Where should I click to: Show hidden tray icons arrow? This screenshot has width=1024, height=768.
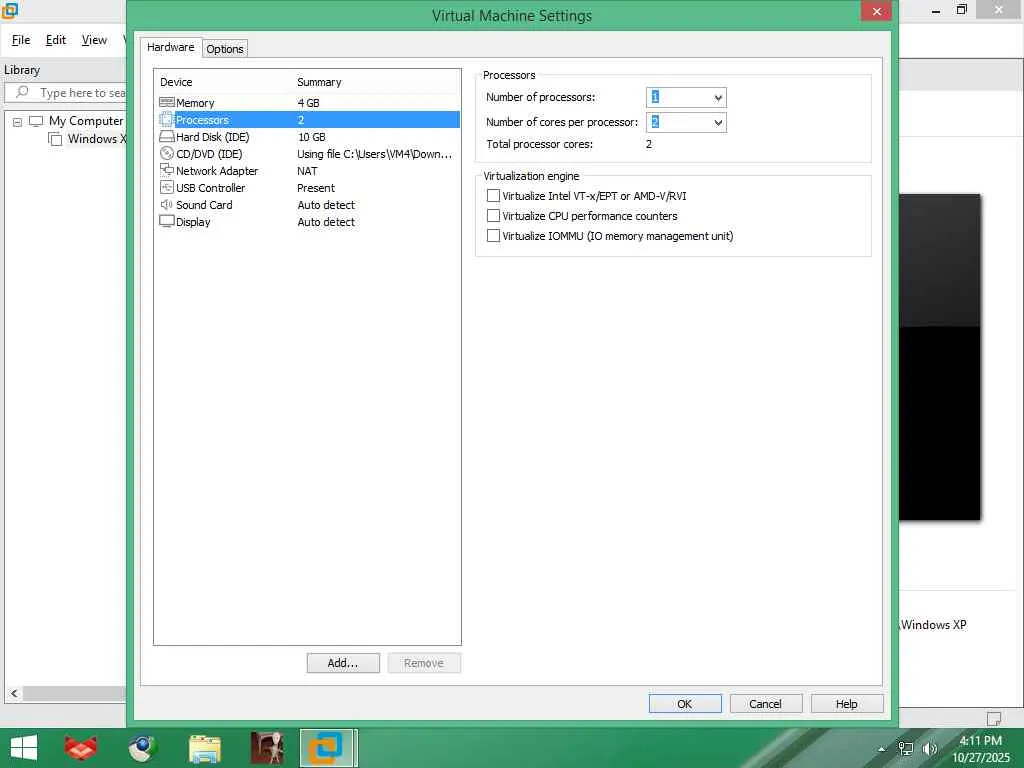(x=882, y=749)
